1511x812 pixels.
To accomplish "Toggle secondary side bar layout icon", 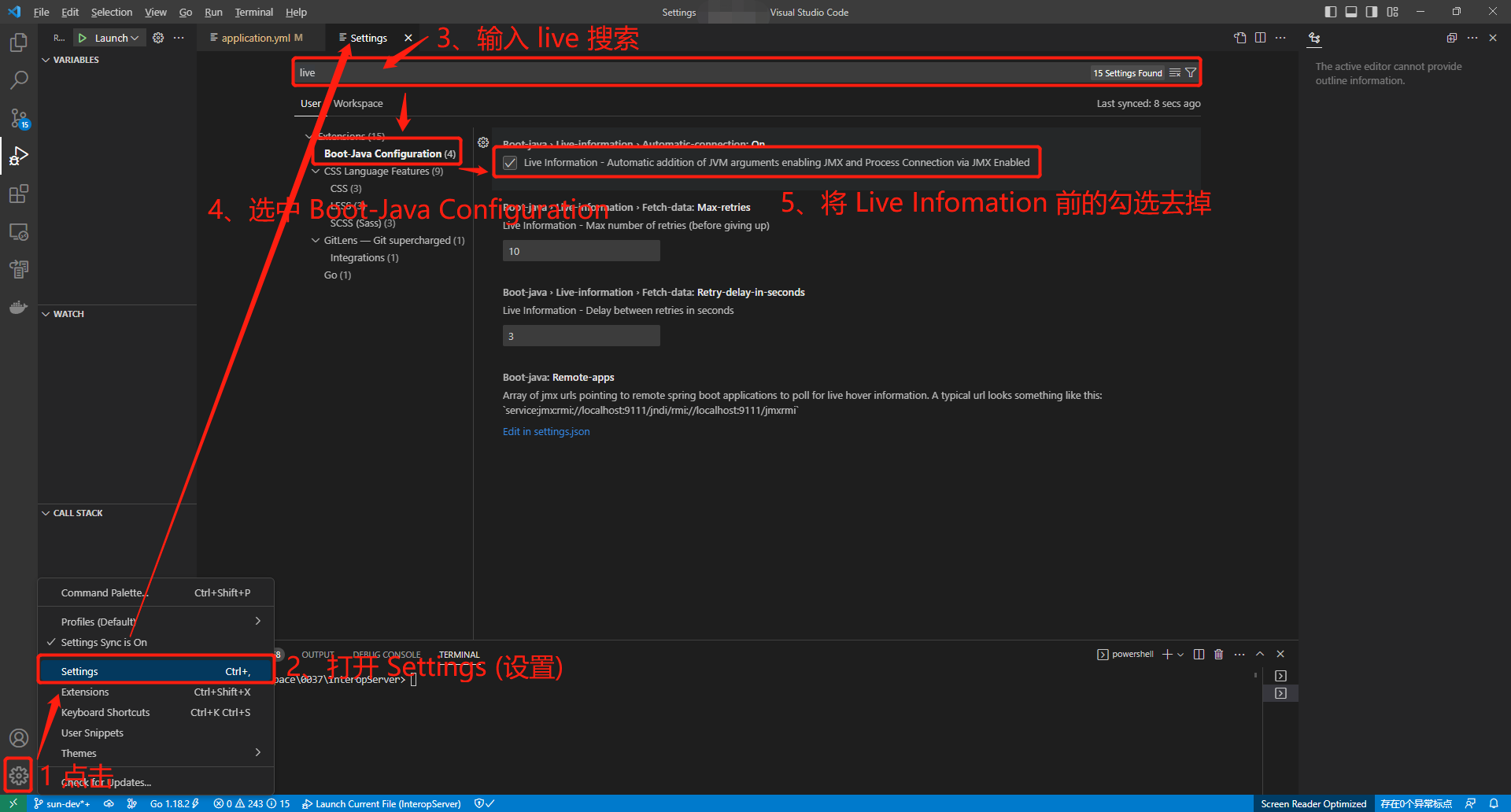I will 1372,12.
